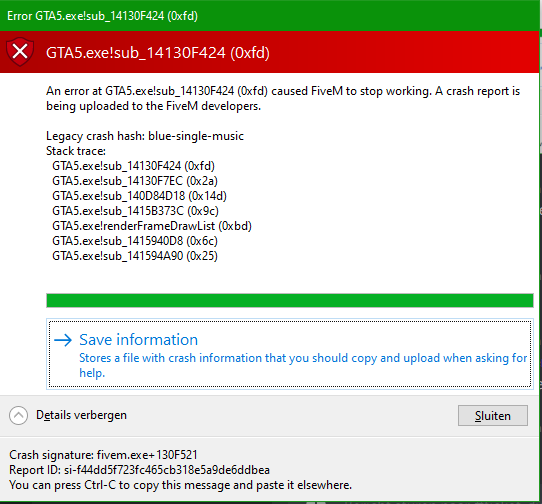The image size is (542, 504).
Task: Click the stack trace entry sub_140D84D18 (0x14d)
Action: [x=139, y=196]
